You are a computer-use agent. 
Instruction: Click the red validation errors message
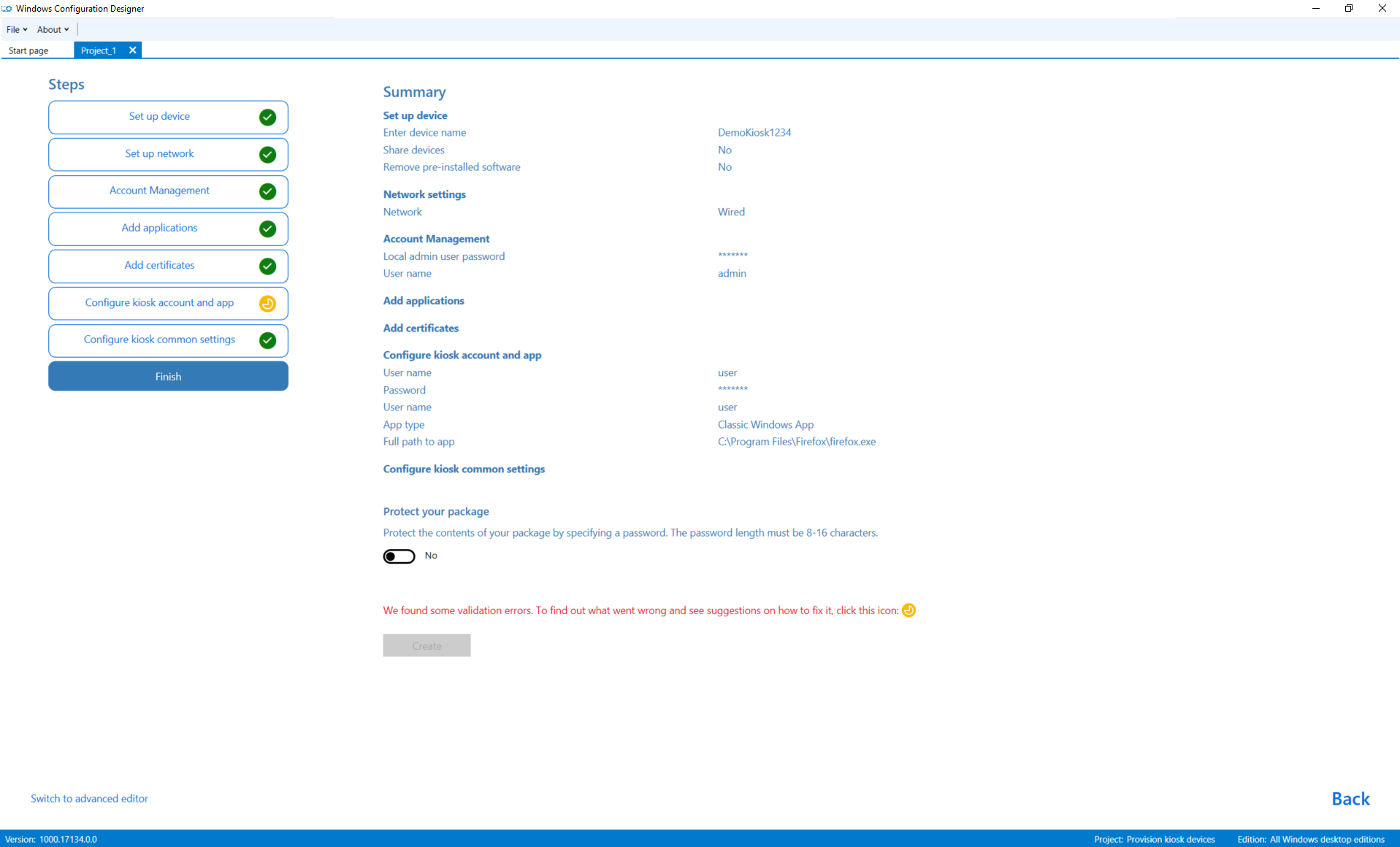coord(640,610)
